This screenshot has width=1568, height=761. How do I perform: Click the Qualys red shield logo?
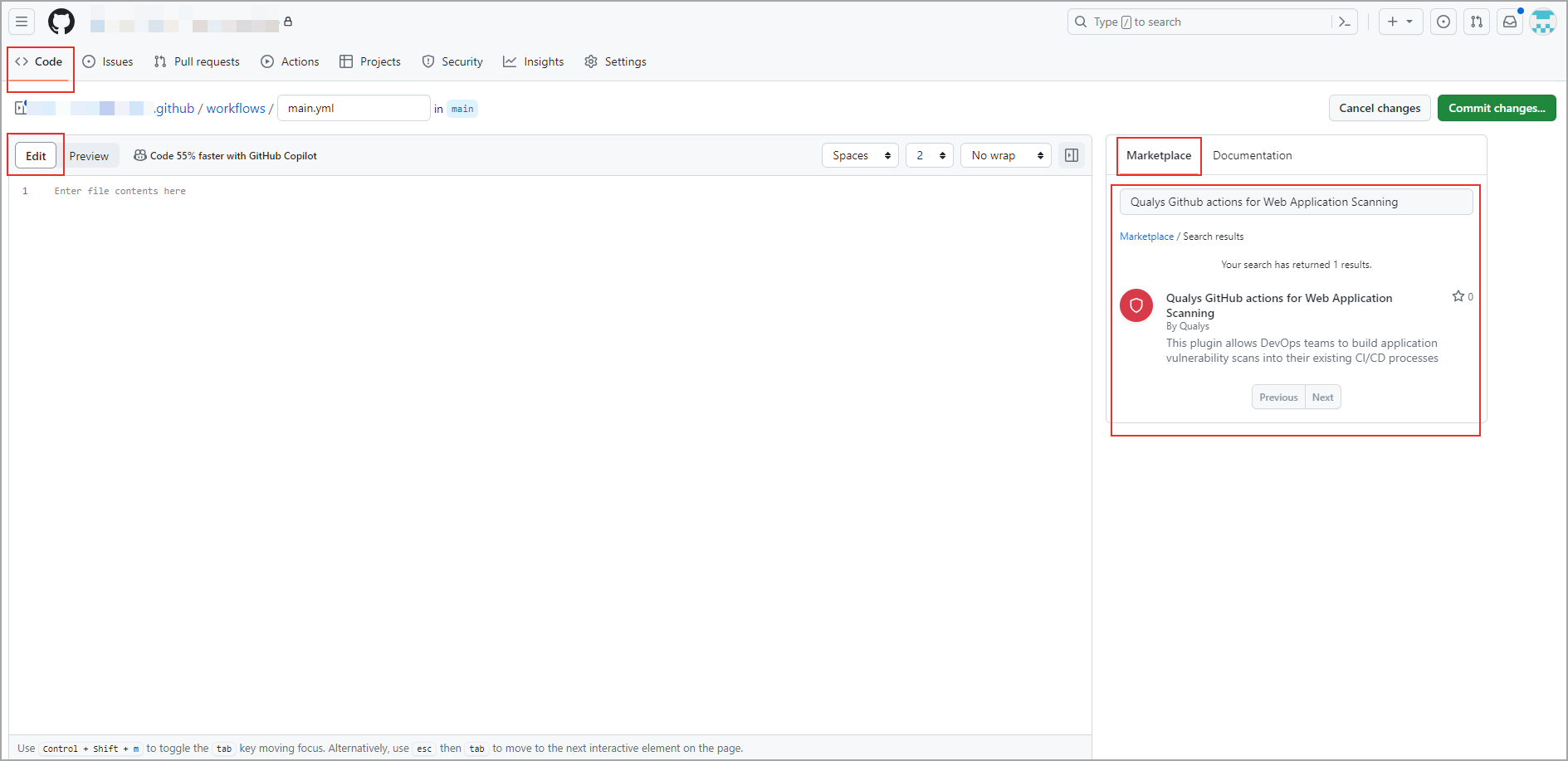[1136, 305]
